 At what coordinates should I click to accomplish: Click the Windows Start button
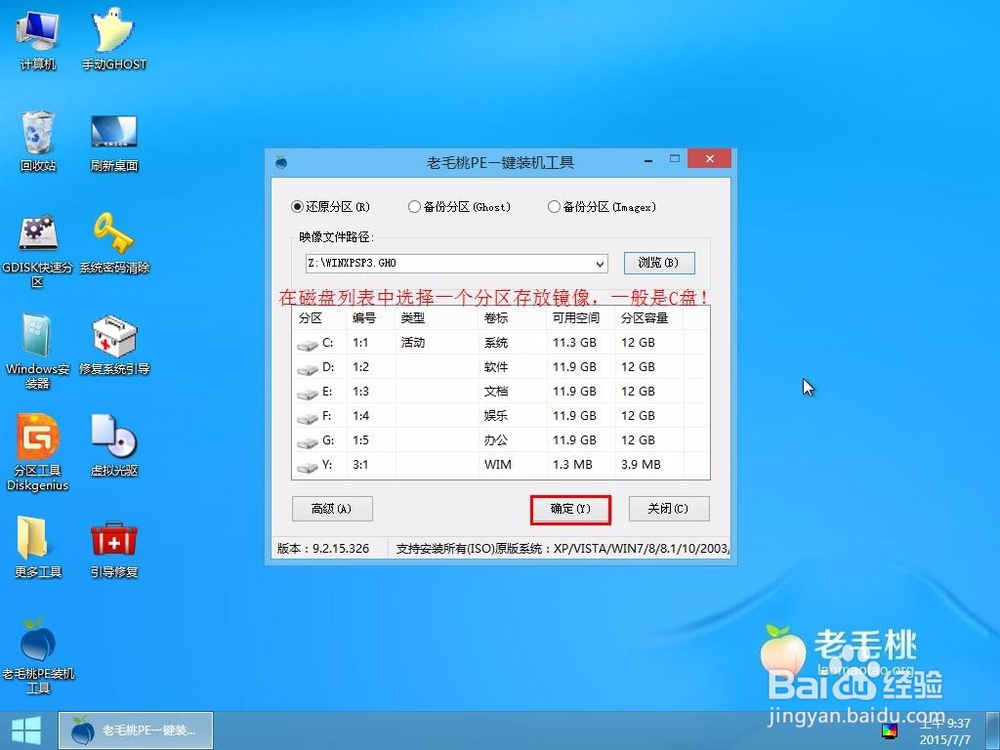[26, 731]
